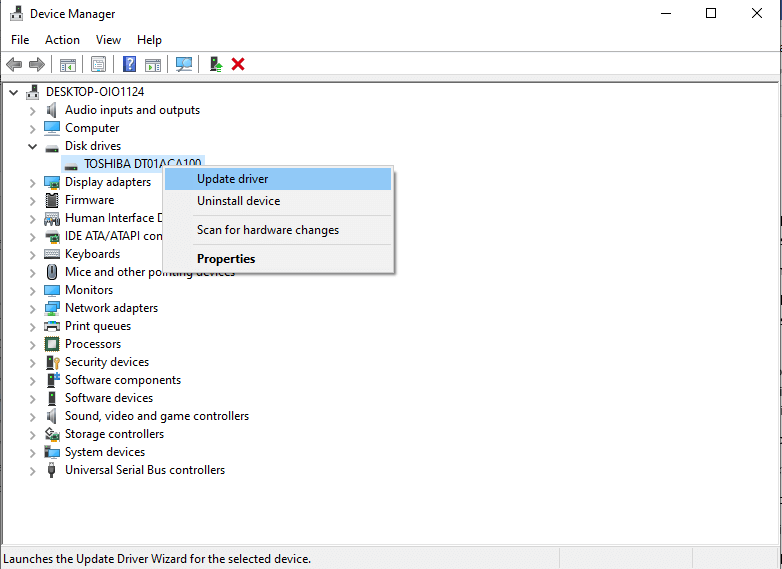Open the File menu

pyautogui.click(x=20, y=40)
